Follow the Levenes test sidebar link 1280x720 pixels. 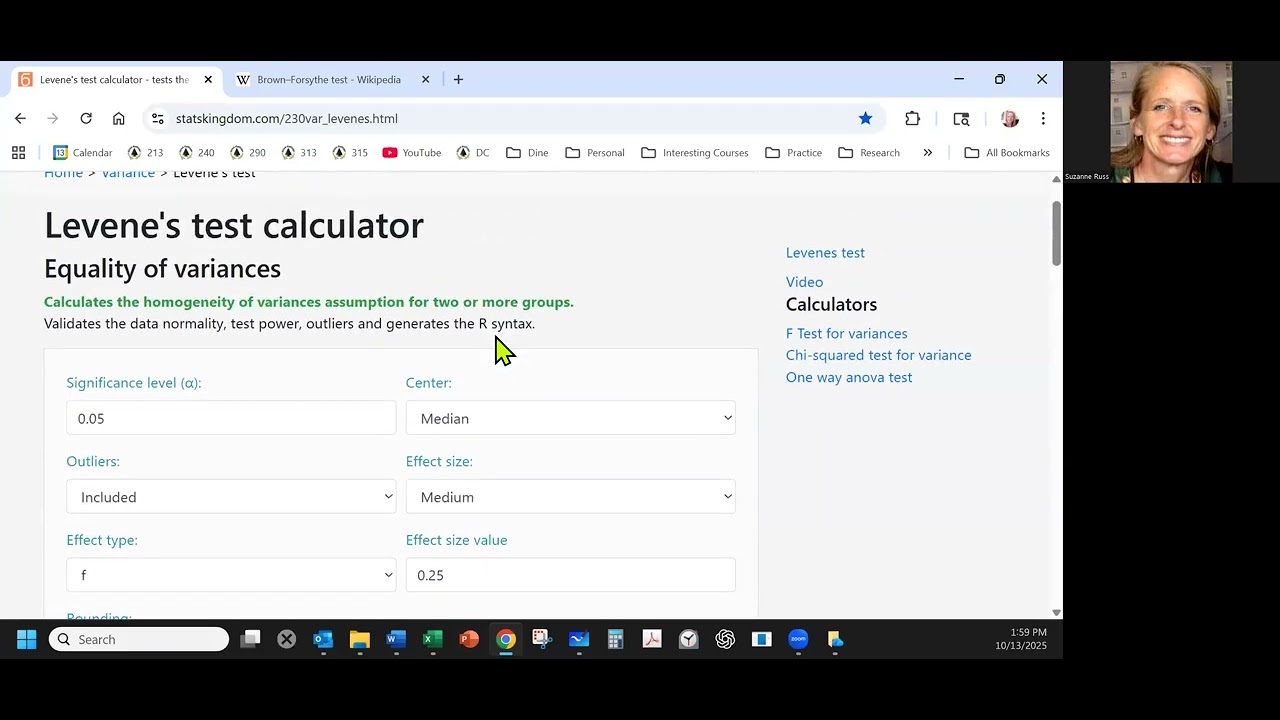(x=825, y=253)
